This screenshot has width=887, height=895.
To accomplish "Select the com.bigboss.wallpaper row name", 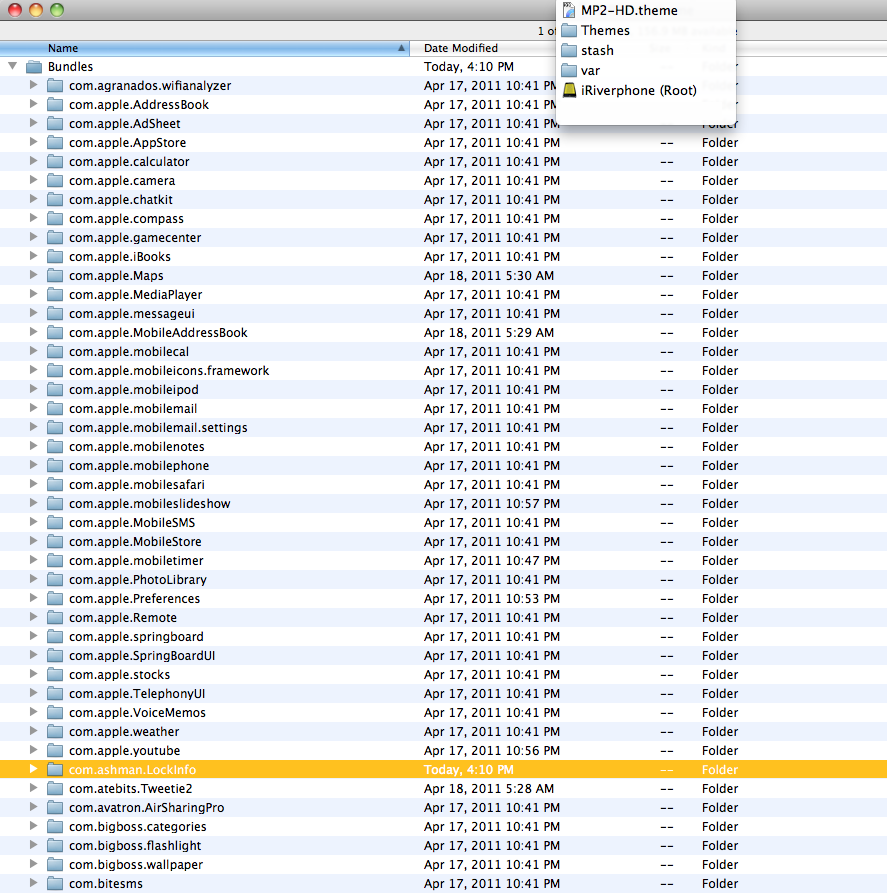I will click(136, 864).
